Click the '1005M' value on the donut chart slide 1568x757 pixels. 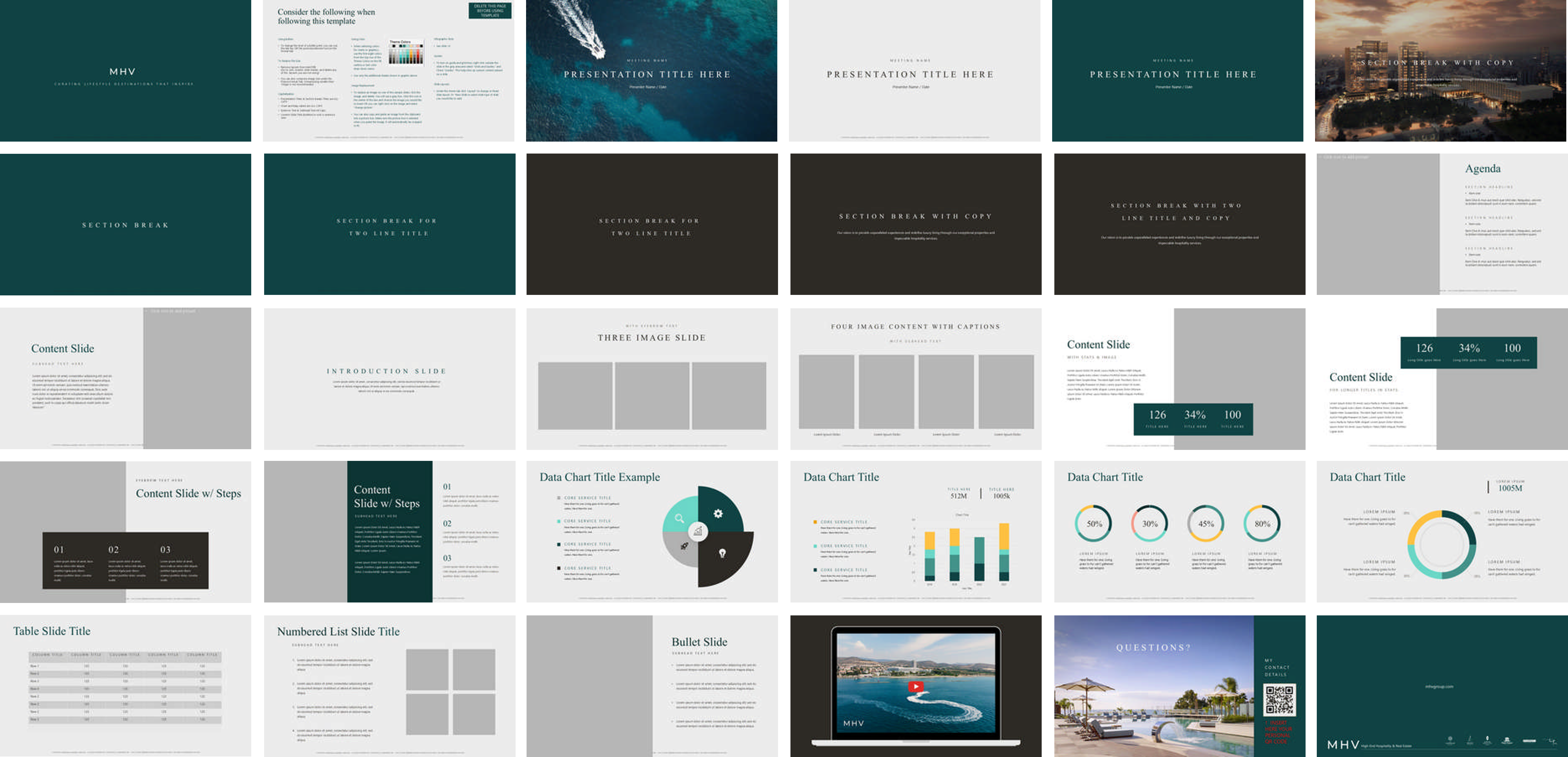(x=1510, y=488)
